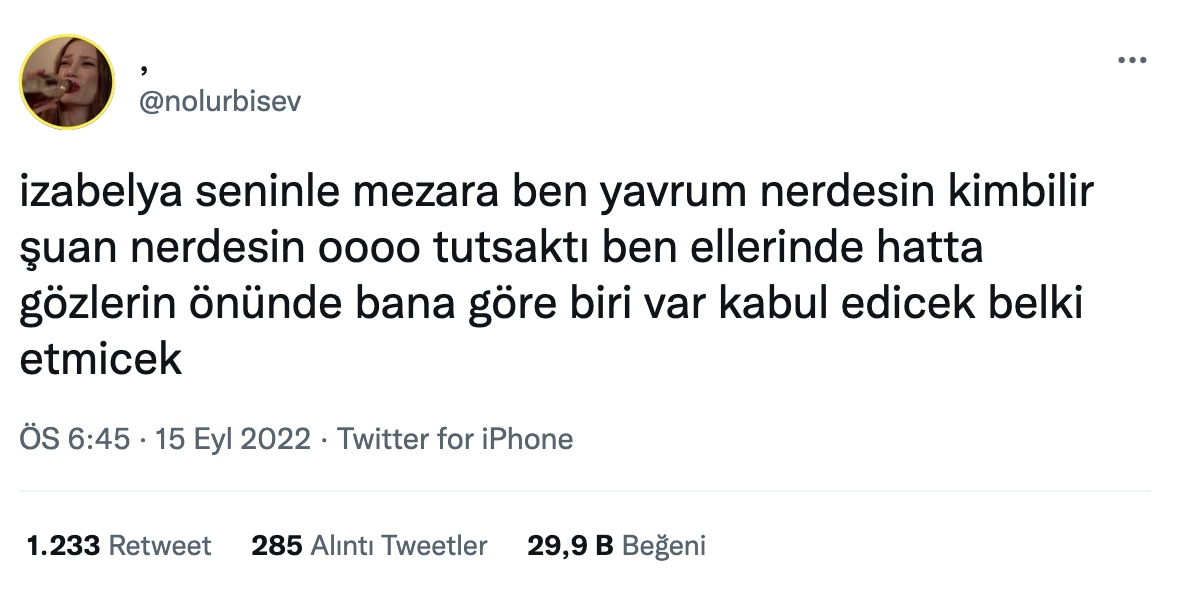
Task: View the 1.233 retweet count number
Action: click(x=63, y=545)
